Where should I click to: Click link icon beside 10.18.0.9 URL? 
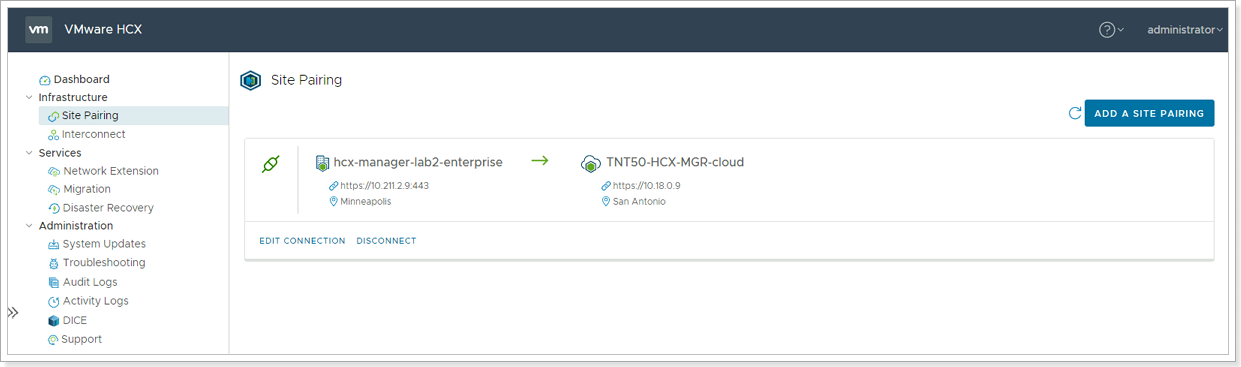(x=606, y=186)
